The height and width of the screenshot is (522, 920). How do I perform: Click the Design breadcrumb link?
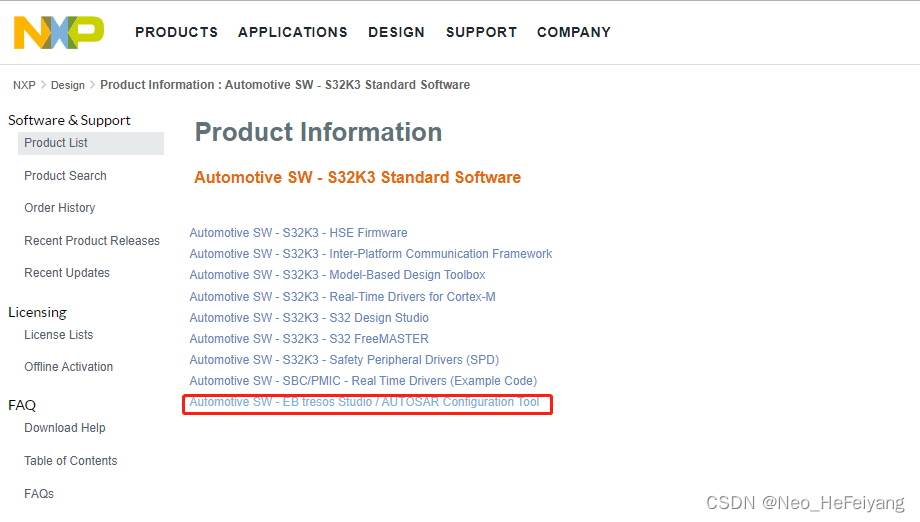click(x=68, y=85)
